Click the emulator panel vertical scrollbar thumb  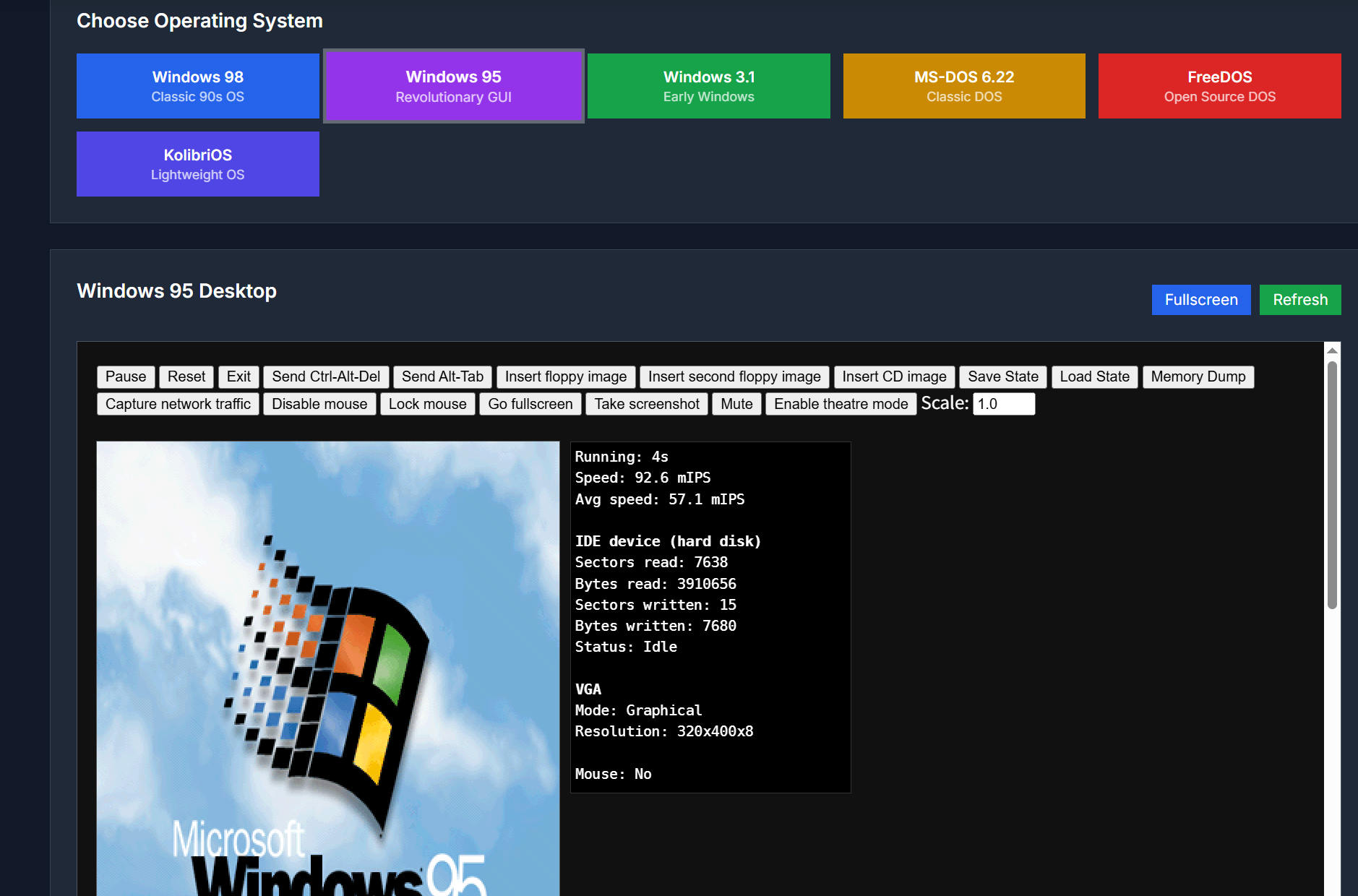[x=1332, y=485]
